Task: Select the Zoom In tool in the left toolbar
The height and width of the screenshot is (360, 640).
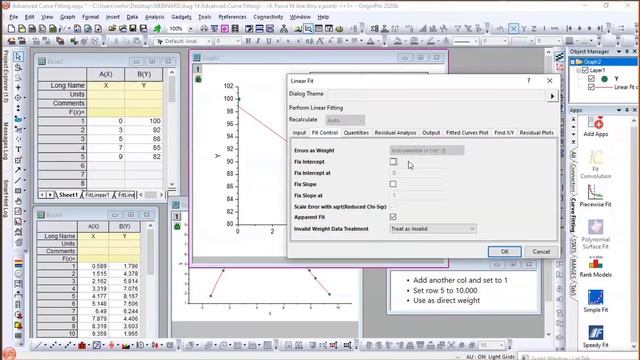Action: (18, 67)
